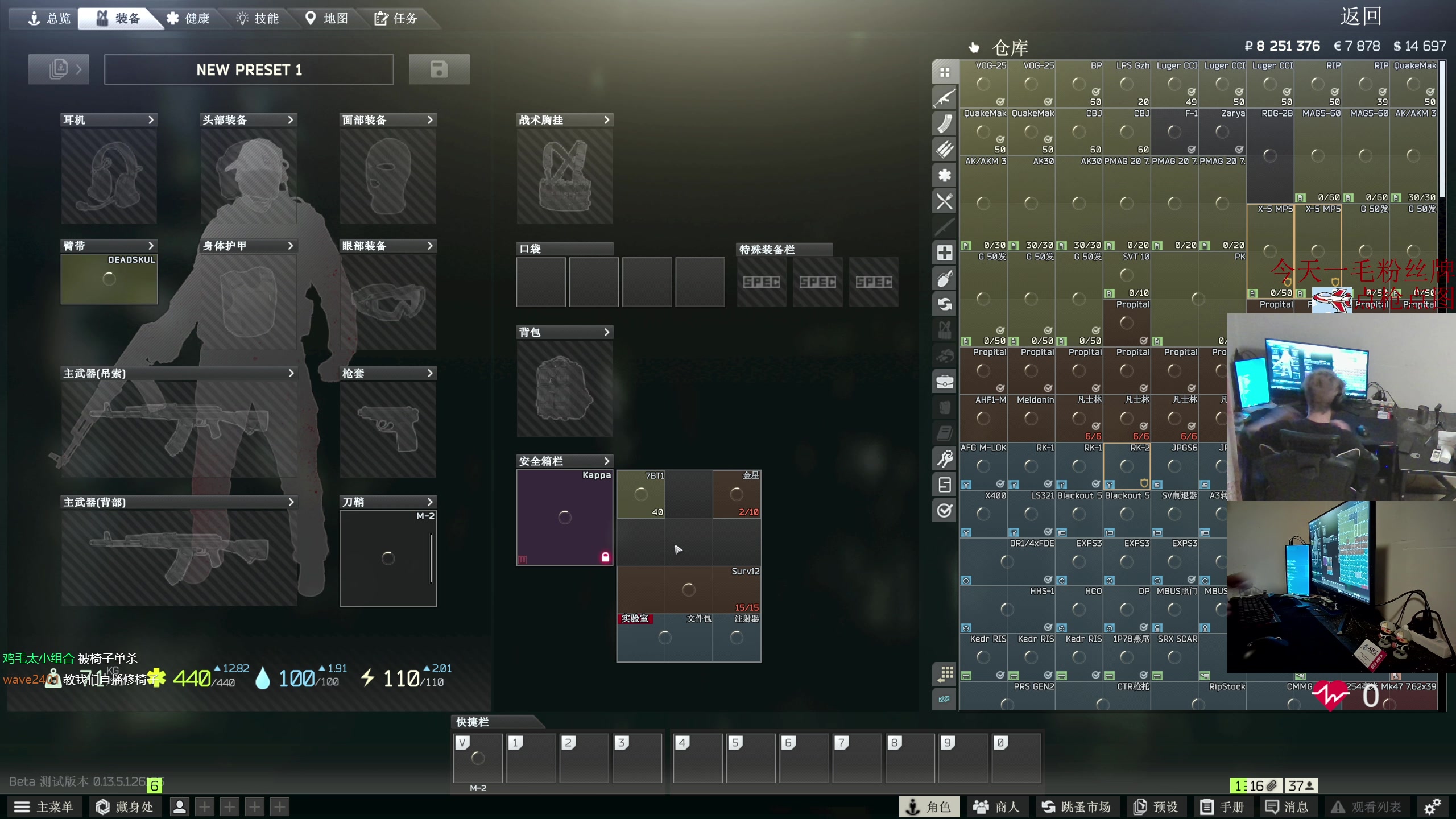The width and height of the screenshot is (1456, 819).
Task: Open the 手册 handbook
Action: pos(1222,806)
